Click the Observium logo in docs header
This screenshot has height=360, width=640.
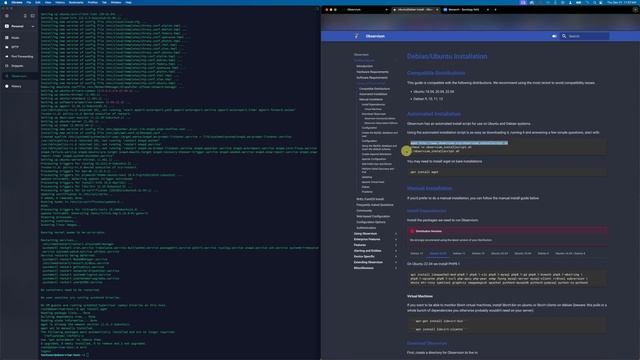pyautogui.click(x=356, y=36)
